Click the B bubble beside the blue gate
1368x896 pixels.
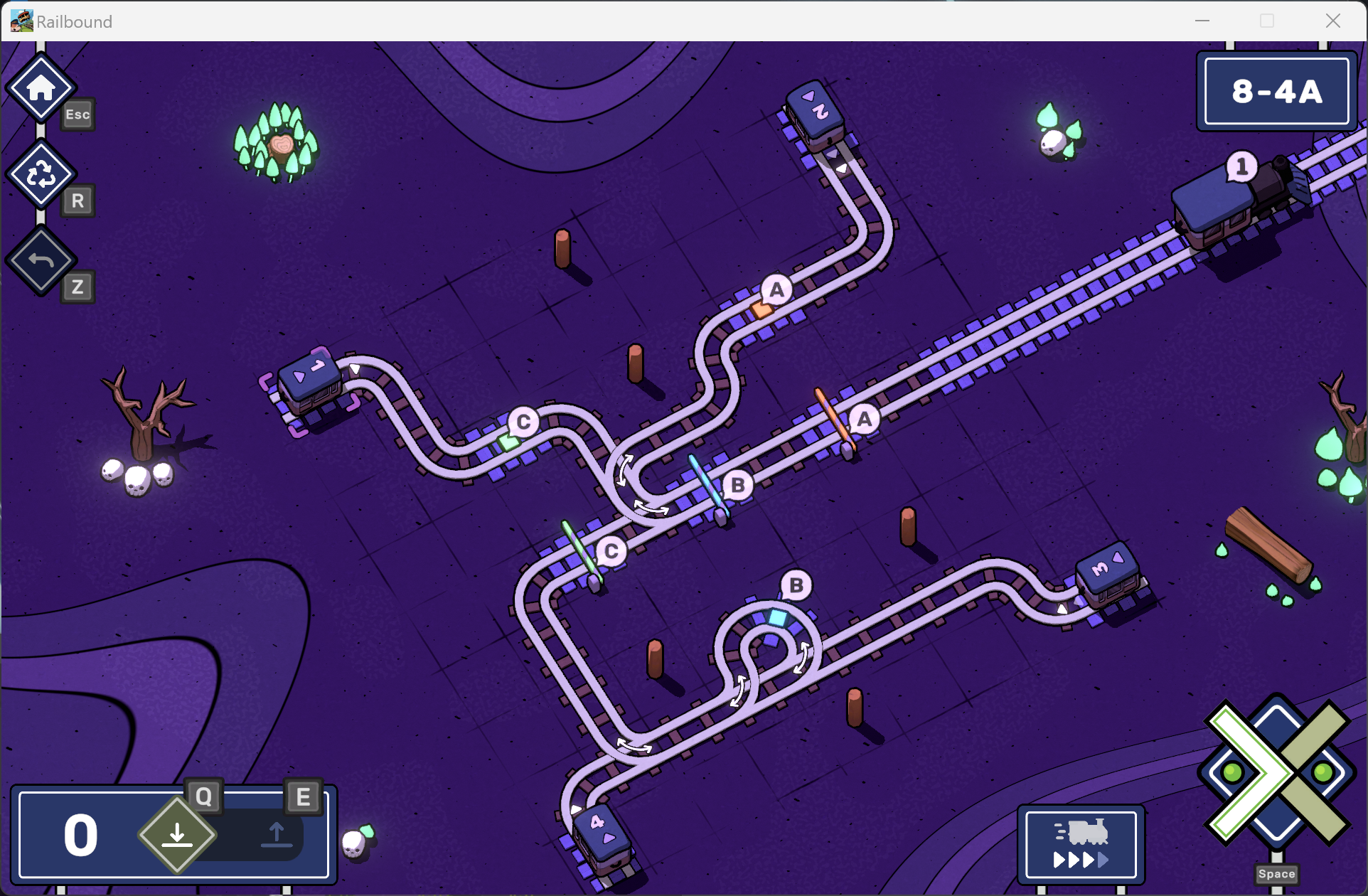click(x=738, y=485)
